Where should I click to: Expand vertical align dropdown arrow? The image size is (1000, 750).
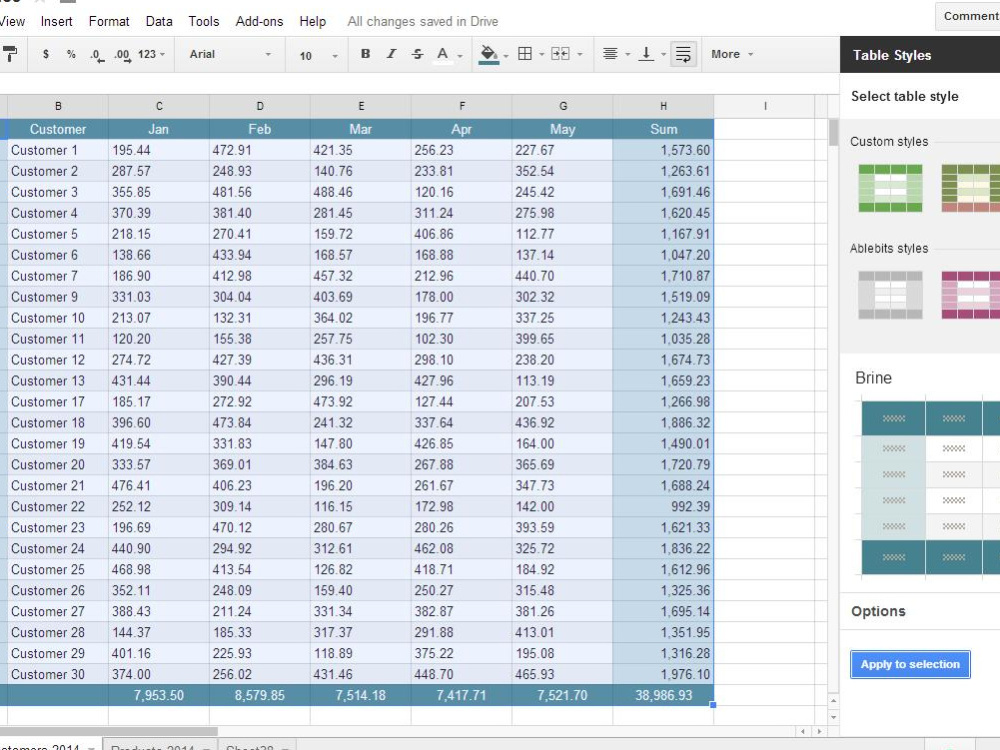[x=663, y=55]
